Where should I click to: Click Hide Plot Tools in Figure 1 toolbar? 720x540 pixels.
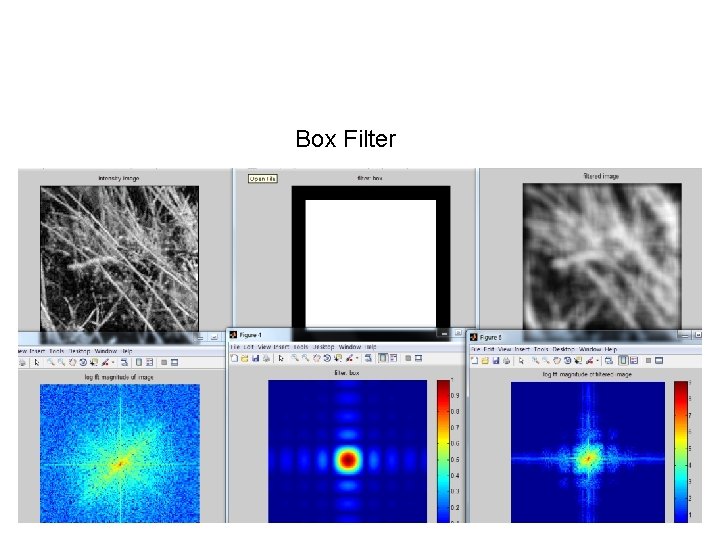[408, 358]
